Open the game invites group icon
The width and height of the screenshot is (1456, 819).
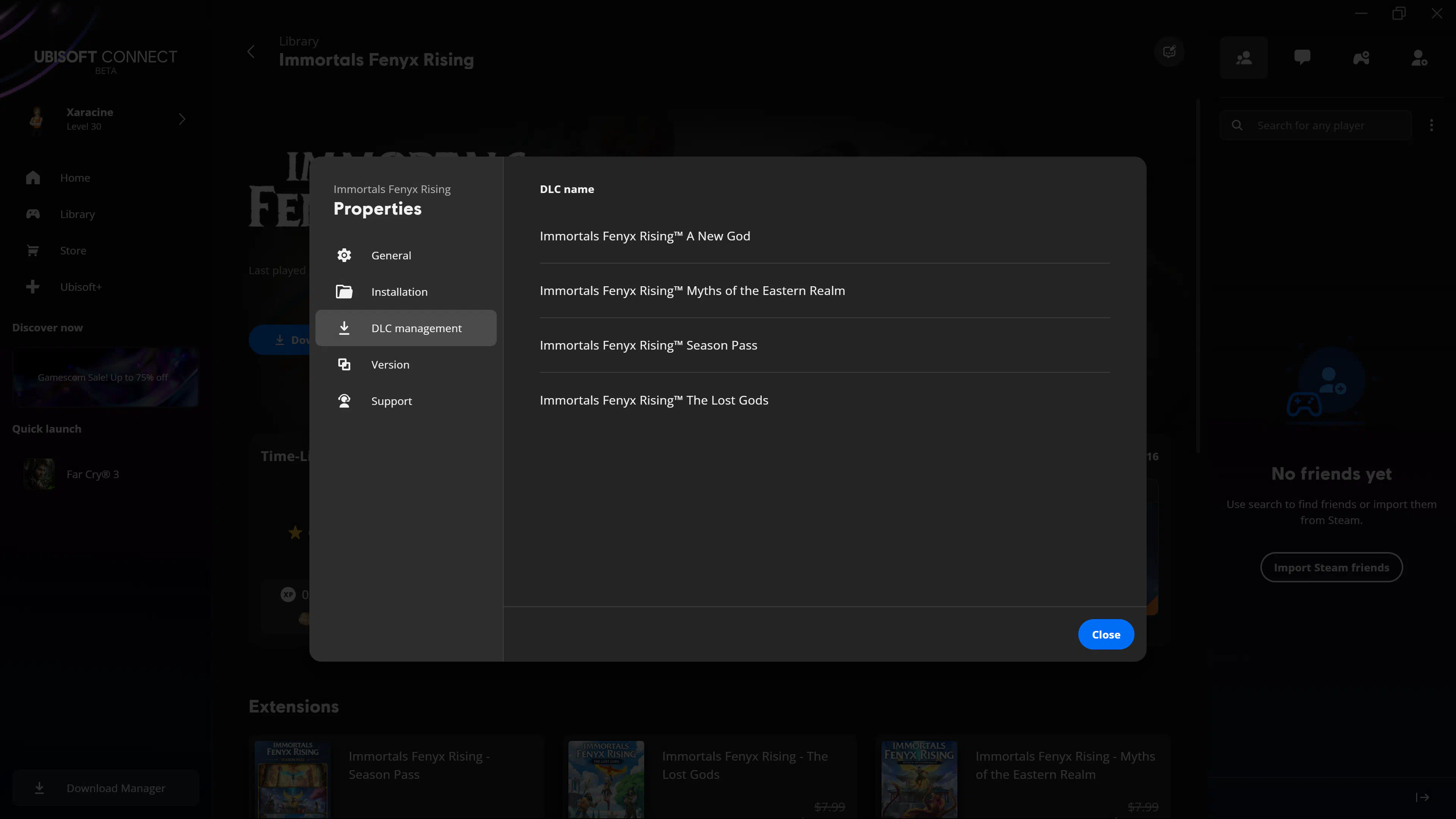point(1360,58)
